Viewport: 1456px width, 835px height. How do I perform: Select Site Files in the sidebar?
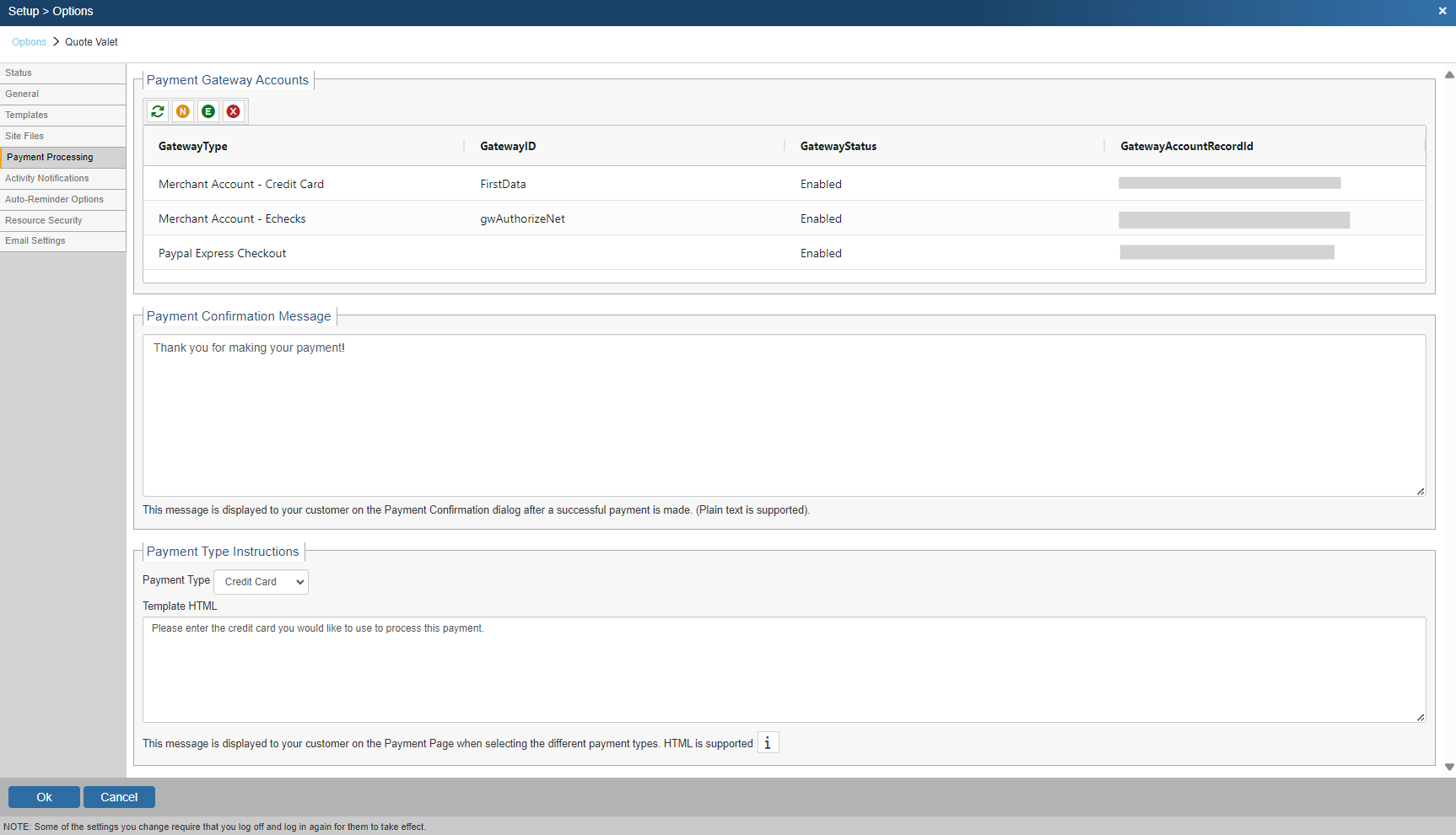coord(62,137)
